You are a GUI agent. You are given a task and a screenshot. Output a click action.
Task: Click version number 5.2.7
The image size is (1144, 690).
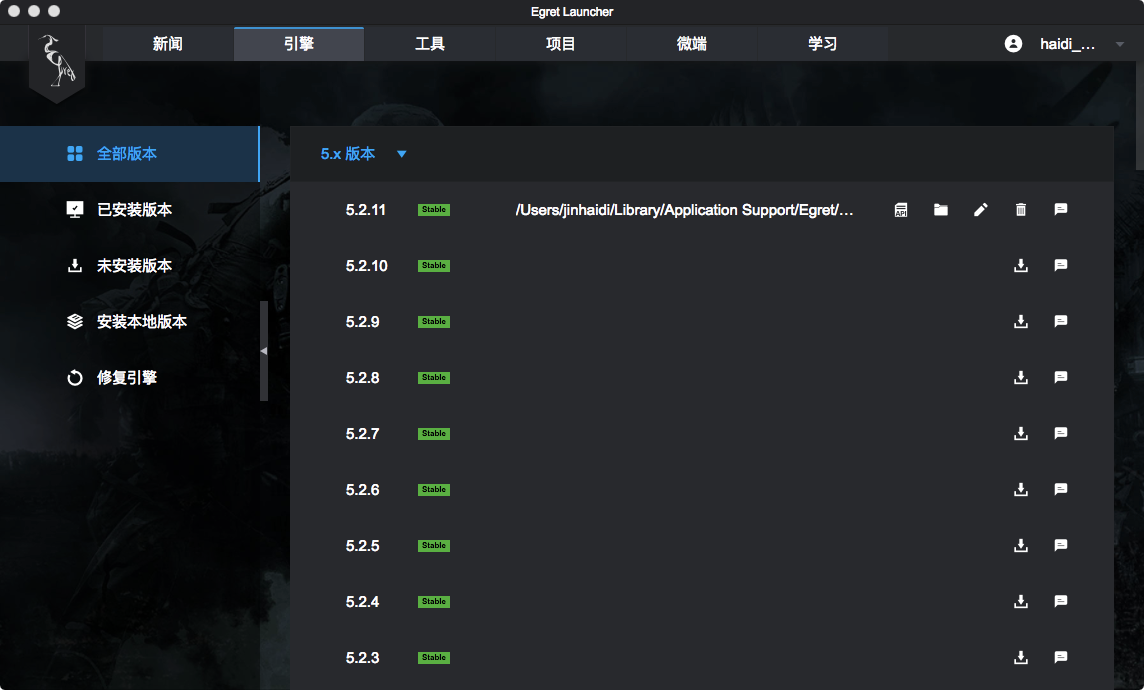point(363,434)
